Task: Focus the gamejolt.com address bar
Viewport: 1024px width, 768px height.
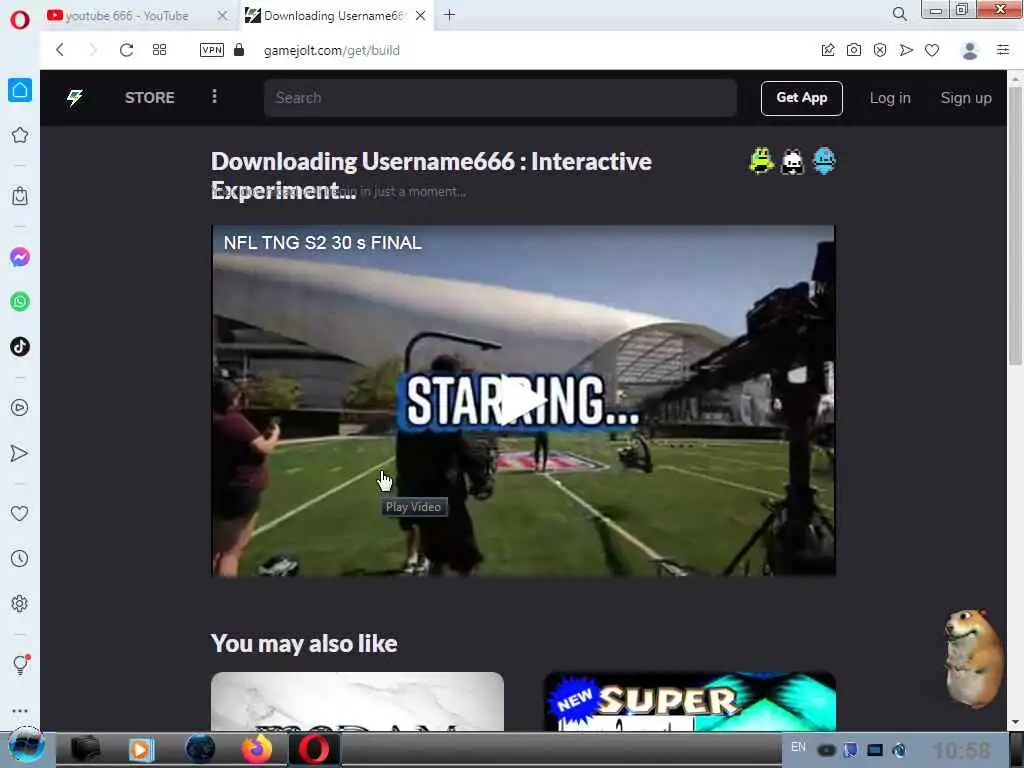Action: (332, 50)
